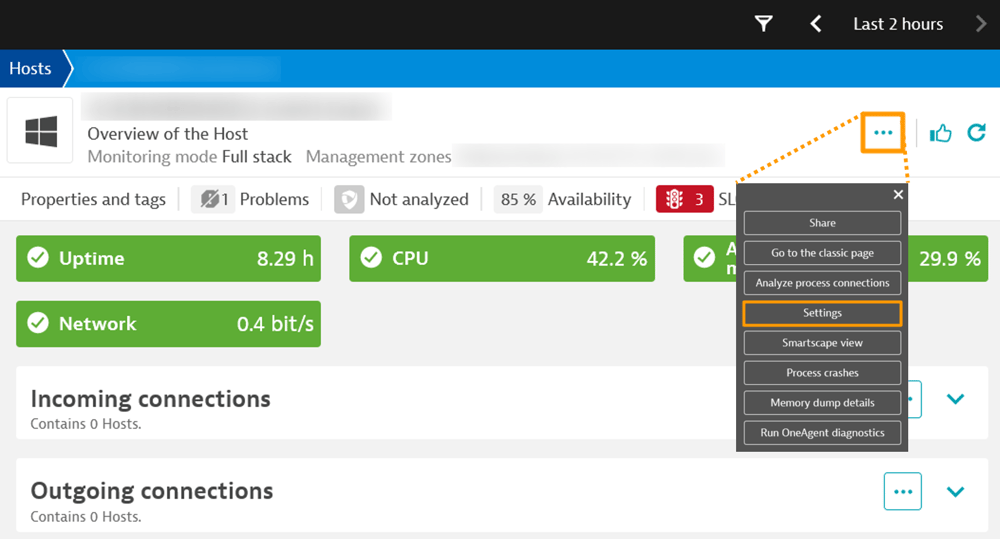Click the filter funnel icon
The width and height of the screenshot is (1000, 539).
click(764, 24)
